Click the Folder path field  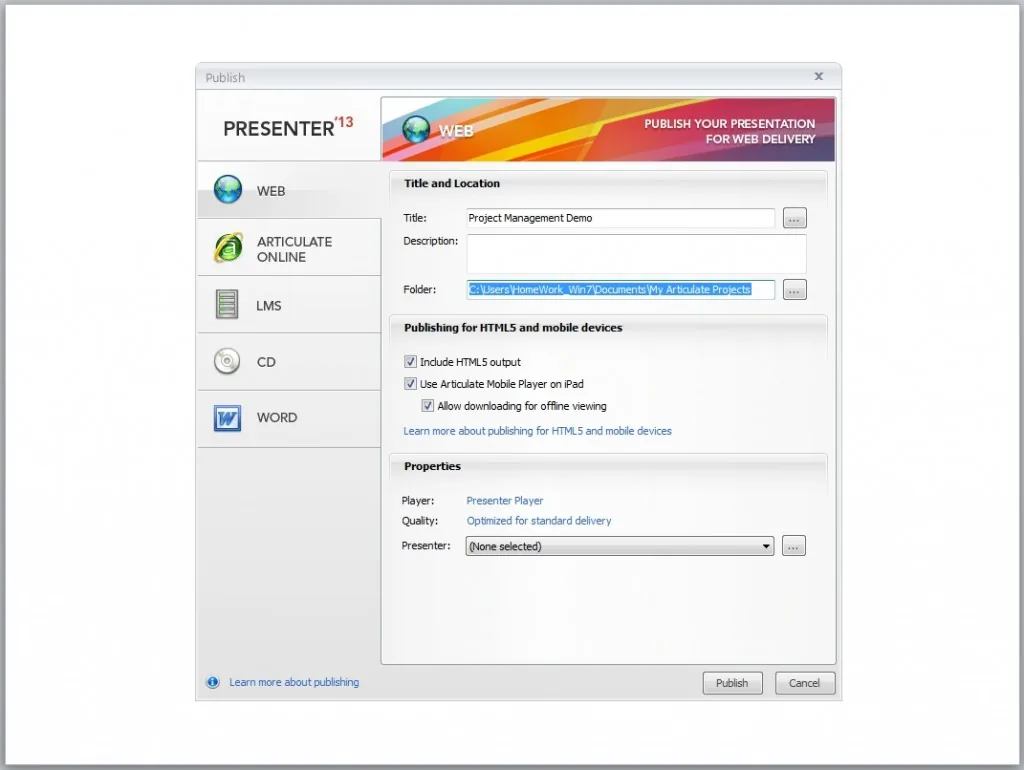620,289
